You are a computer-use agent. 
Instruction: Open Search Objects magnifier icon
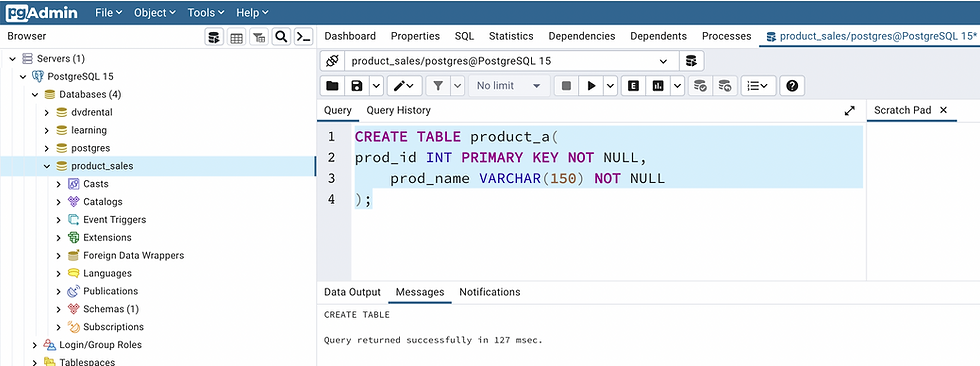pos(281,37)
